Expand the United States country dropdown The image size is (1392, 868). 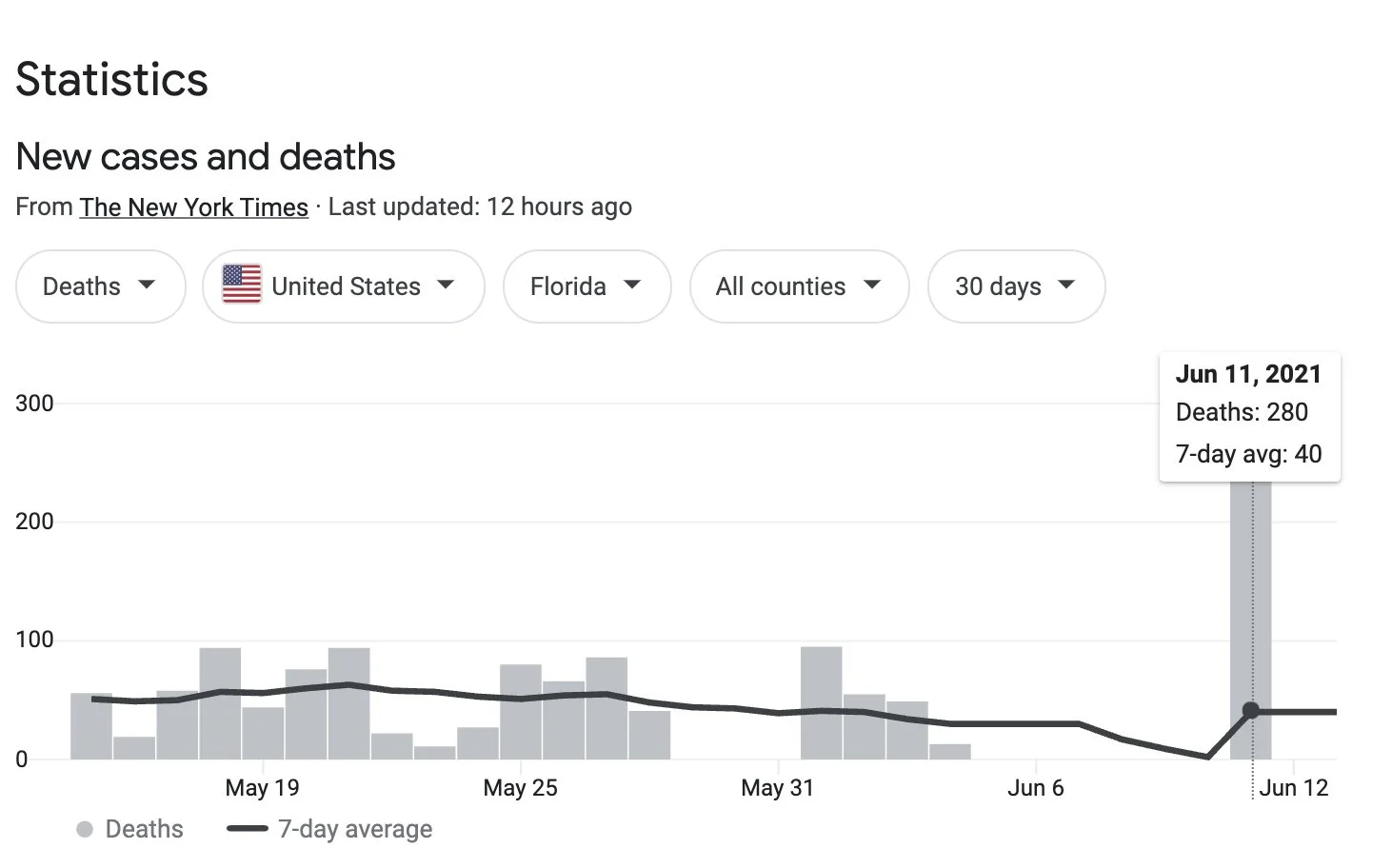click(x=344, y=286)
